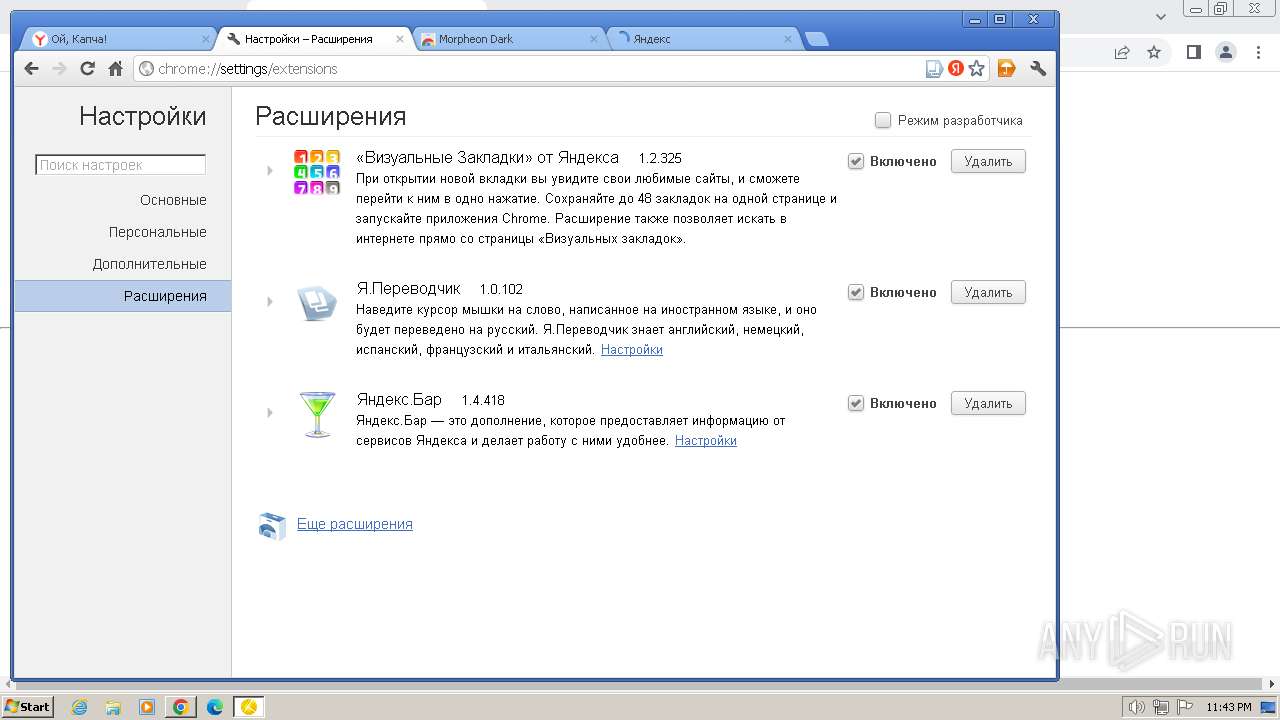This screenshot has width=1280, height=720.
Task: Open 'Персональные' settings section
Action: [x=158, y=232]
